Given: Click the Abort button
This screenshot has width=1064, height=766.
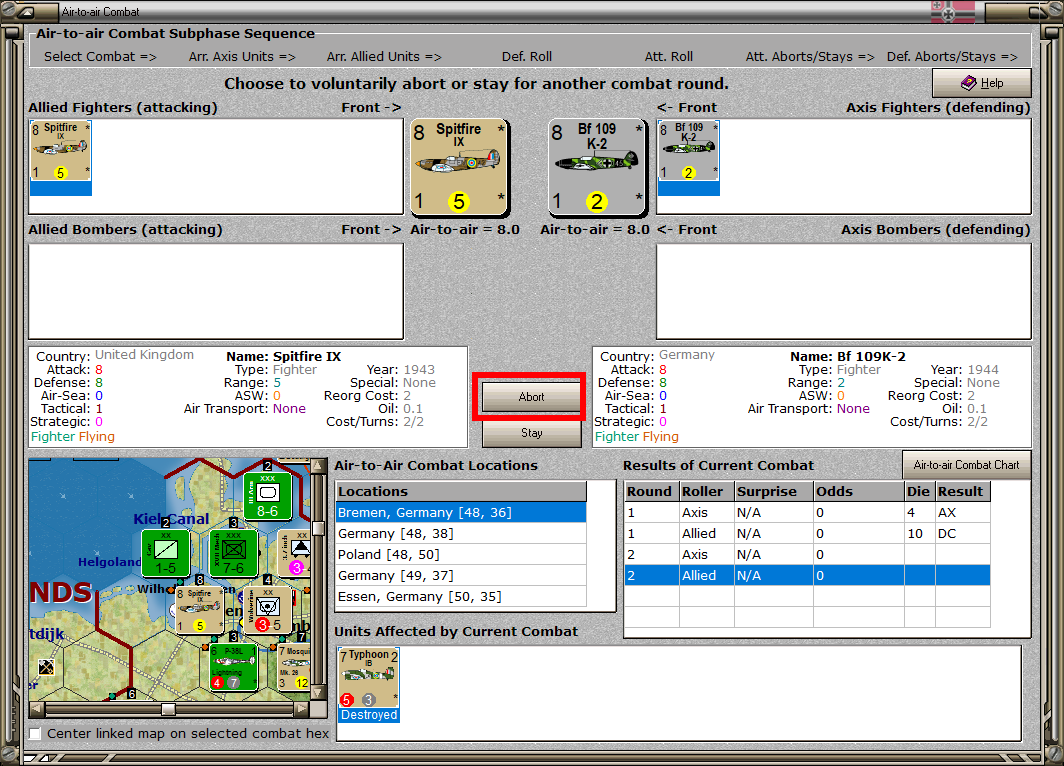Looking at the screenshot, I should point(531,397).
